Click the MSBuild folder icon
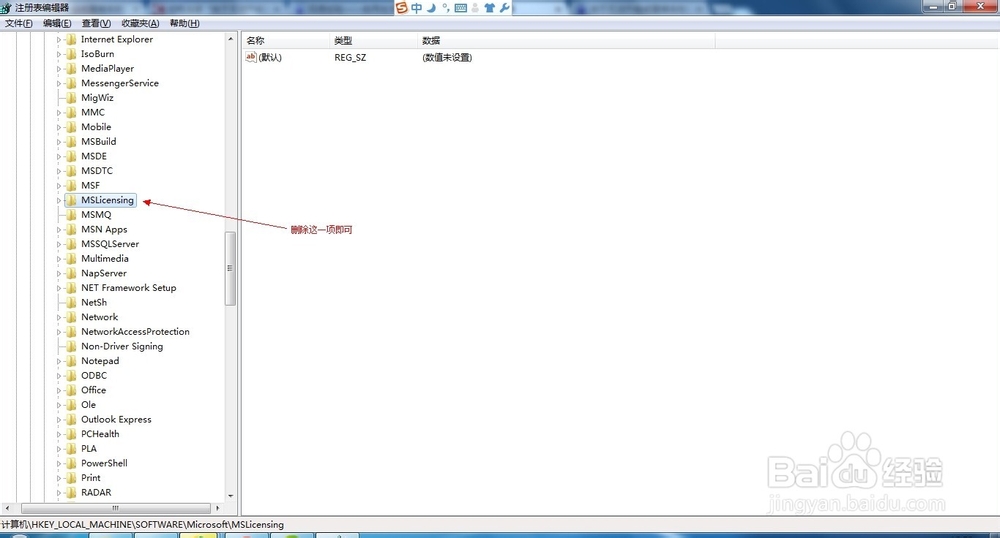This screenshot has width=1000, height=538. click(71, 142)
